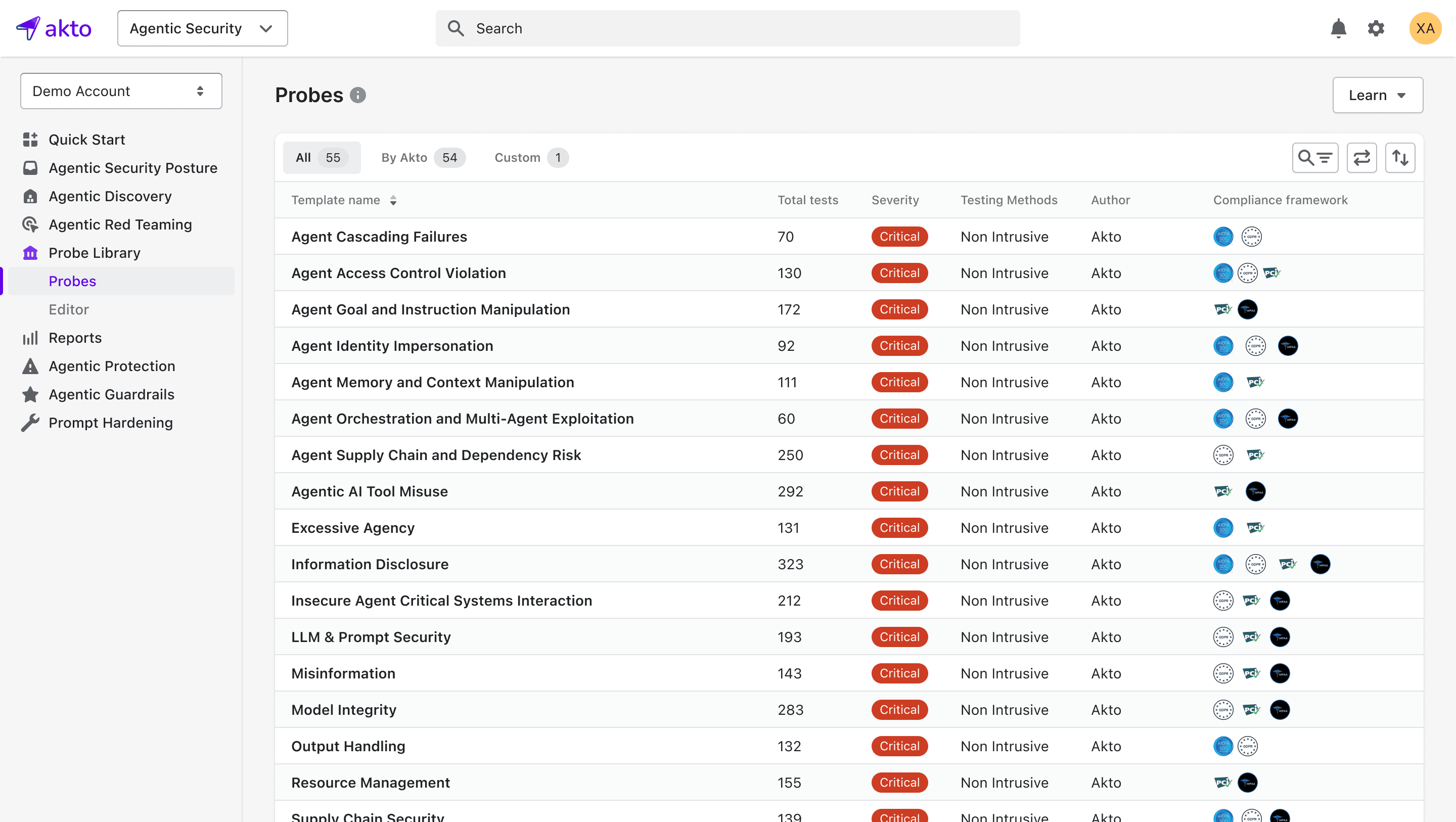Open the notifications bell icon
The height and width of the screenshot is (822, 1456).
point(1338,28)
